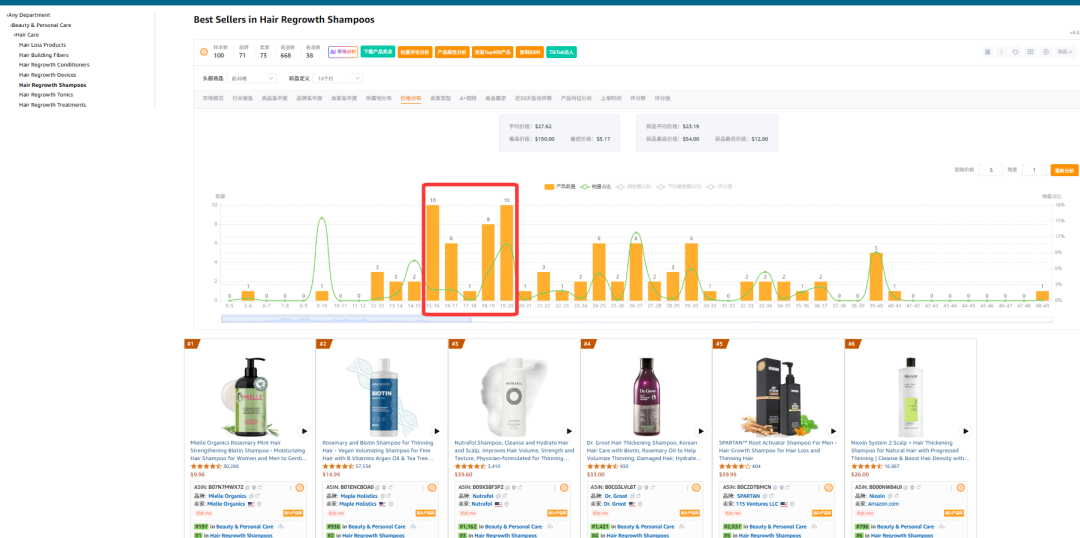Click orange circle icon in ASIN B07N7MWX72 card
The image size is (1080, 538).
pos(300,488)
